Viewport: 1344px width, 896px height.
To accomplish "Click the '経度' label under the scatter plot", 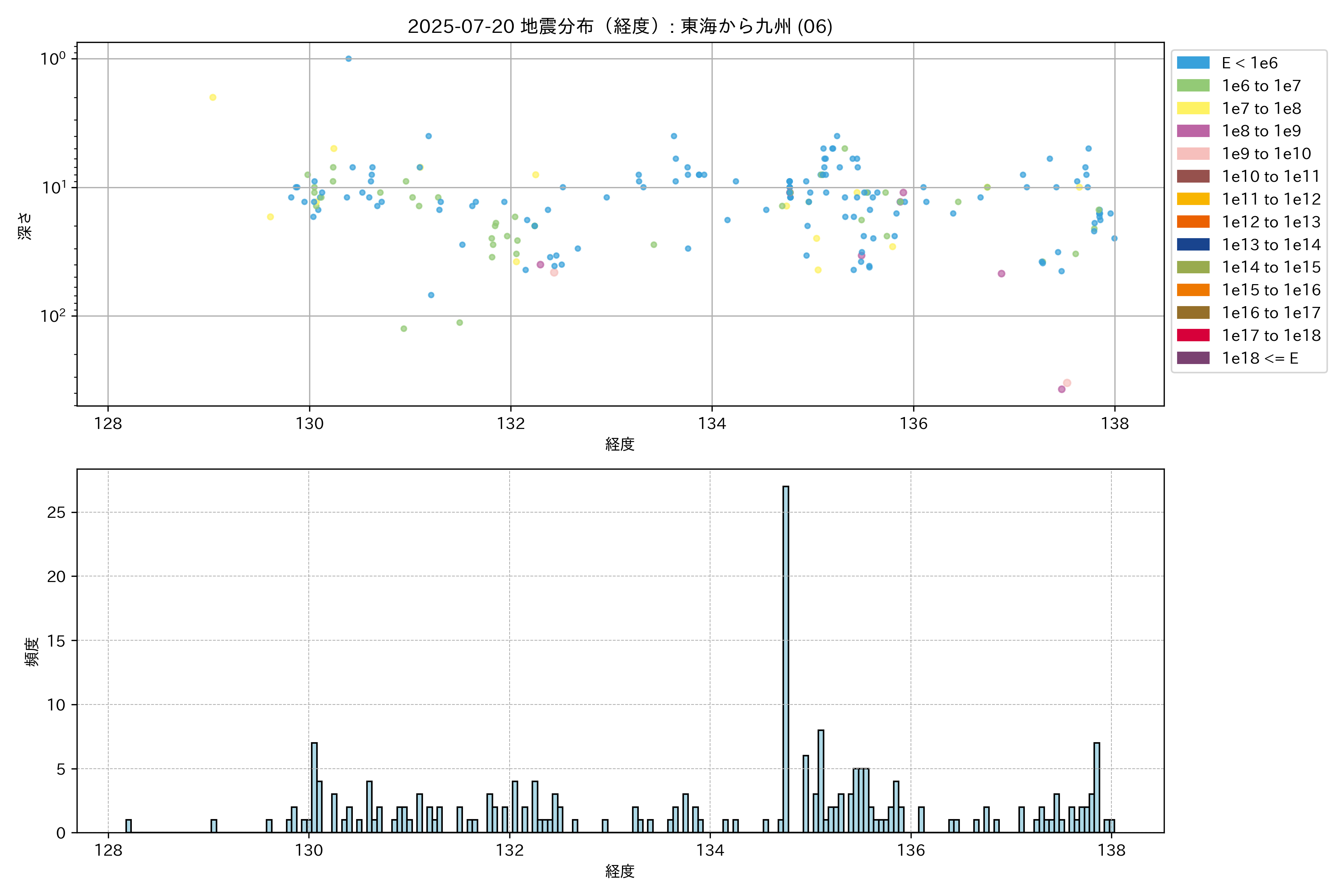I will click(619, 444).
